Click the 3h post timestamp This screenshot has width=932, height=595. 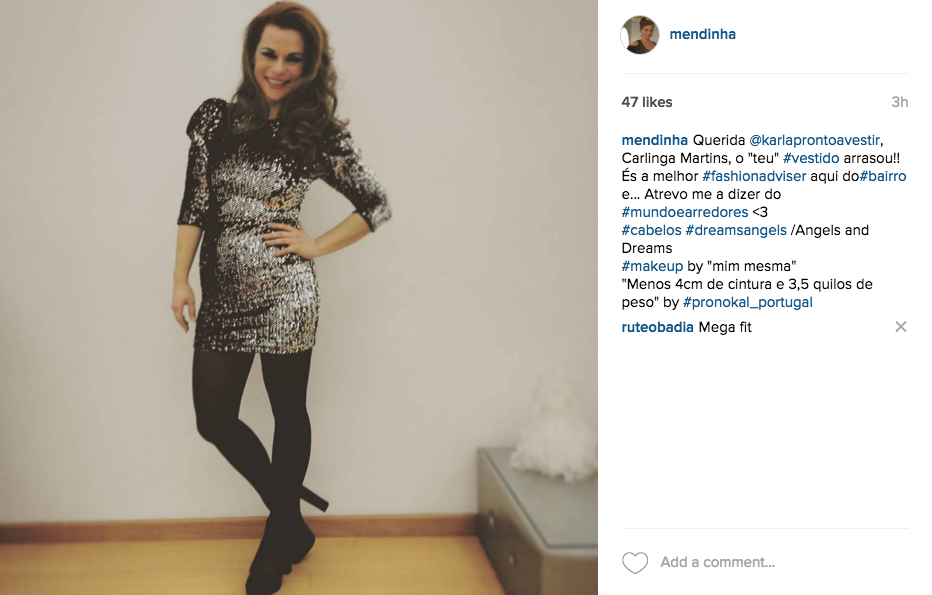click(899, 102)
